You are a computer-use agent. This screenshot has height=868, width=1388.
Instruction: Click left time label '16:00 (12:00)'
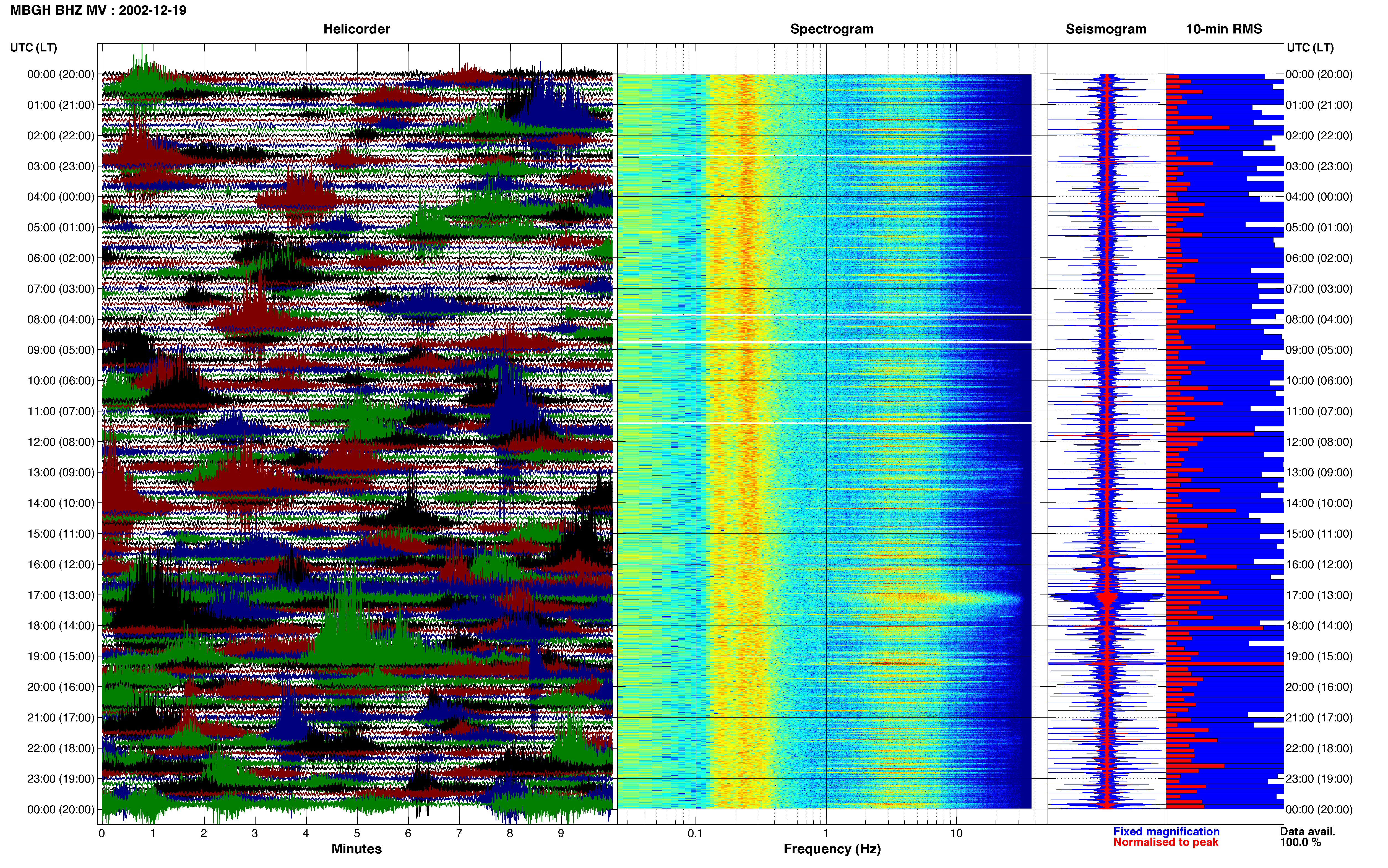click(x=61, y=564)
